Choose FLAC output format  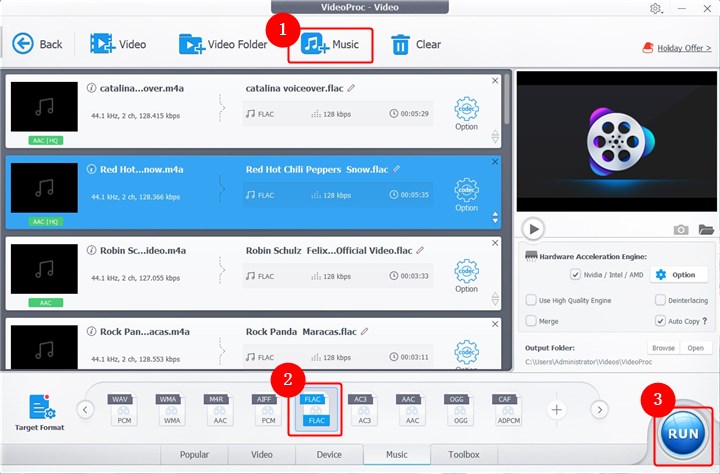[x=316, y=409]
